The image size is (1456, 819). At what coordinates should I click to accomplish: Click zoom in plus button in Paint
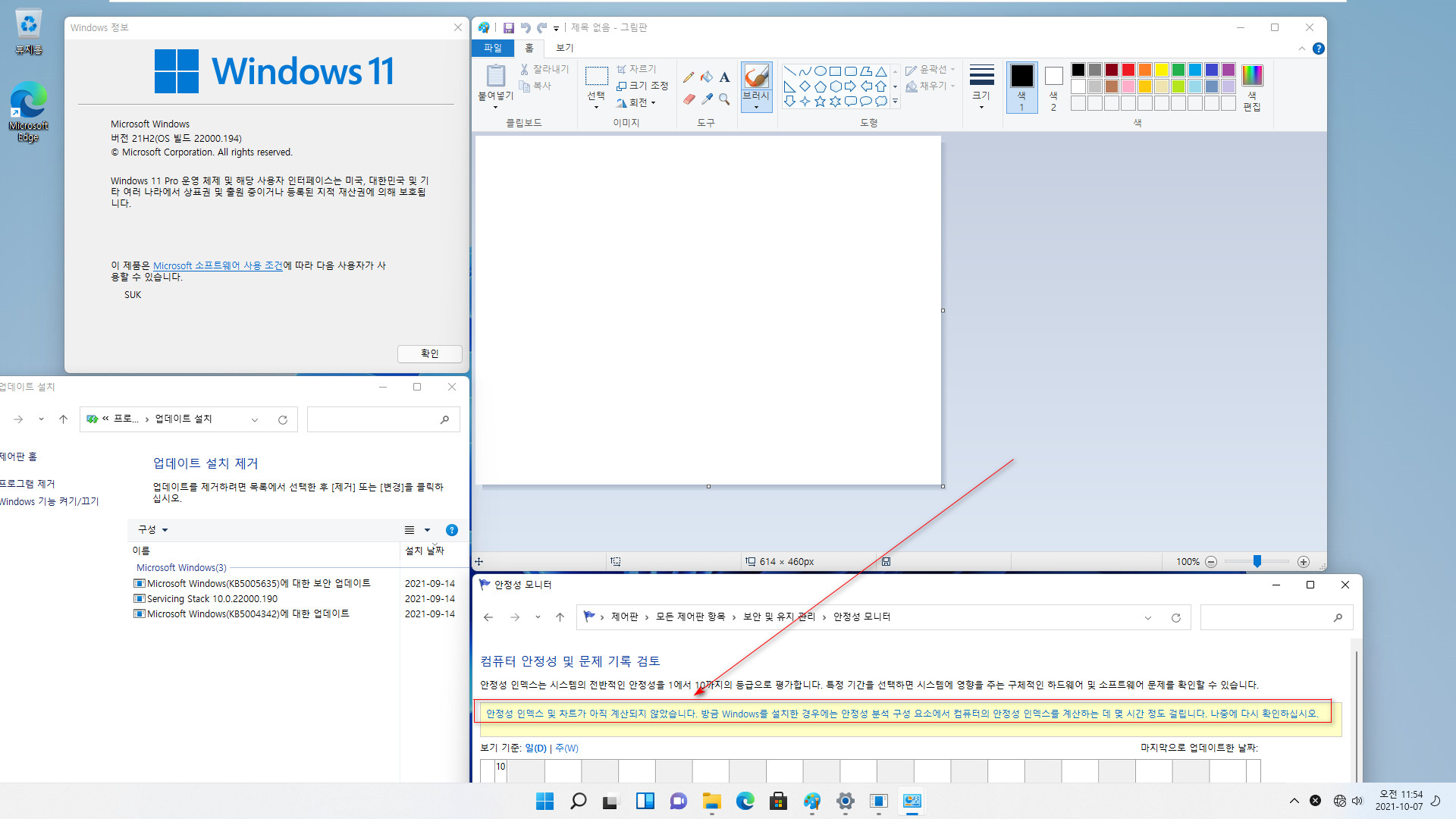[x=1304, y=562]
